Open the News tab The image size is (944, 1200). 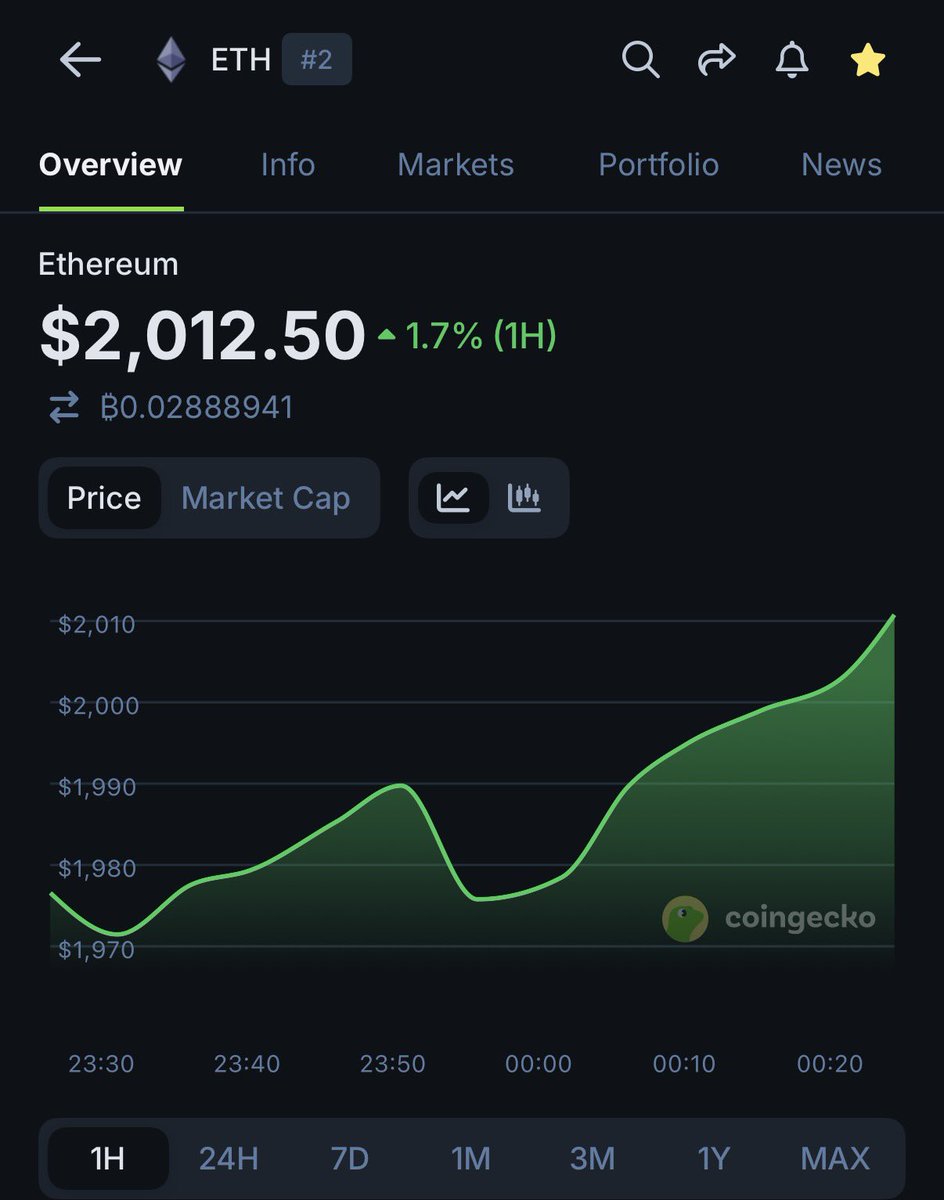841,164
